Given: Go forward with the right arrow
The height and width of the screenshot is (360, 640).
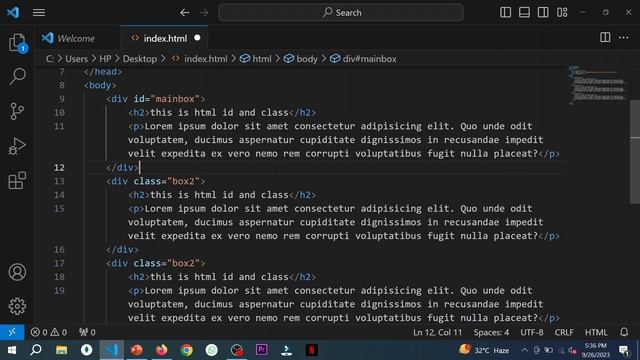Looking at the screenshot, I should coord(203,13).
